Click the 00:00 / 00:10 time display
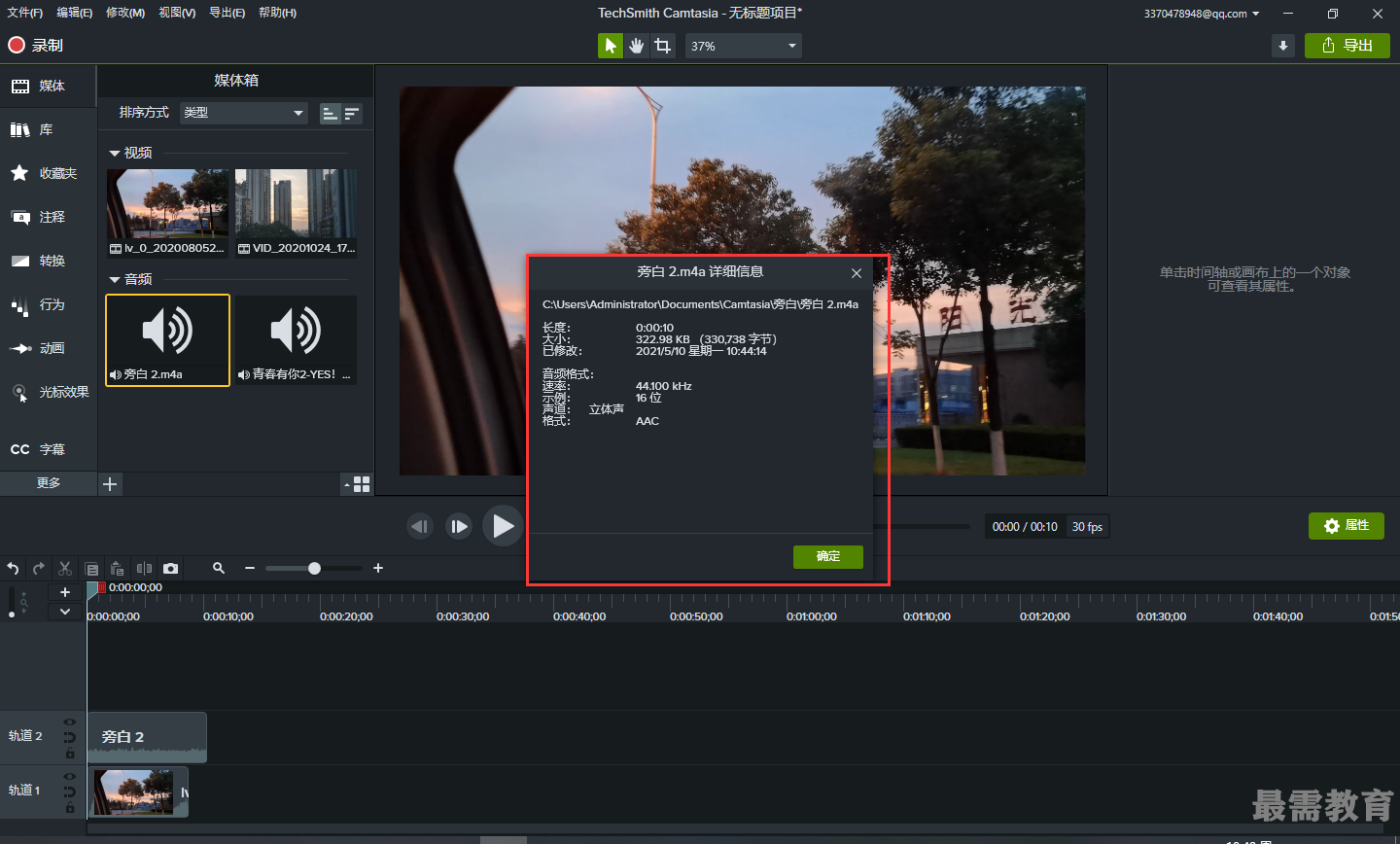The height and width of the screenshot is (844, 1400). 1025,527
